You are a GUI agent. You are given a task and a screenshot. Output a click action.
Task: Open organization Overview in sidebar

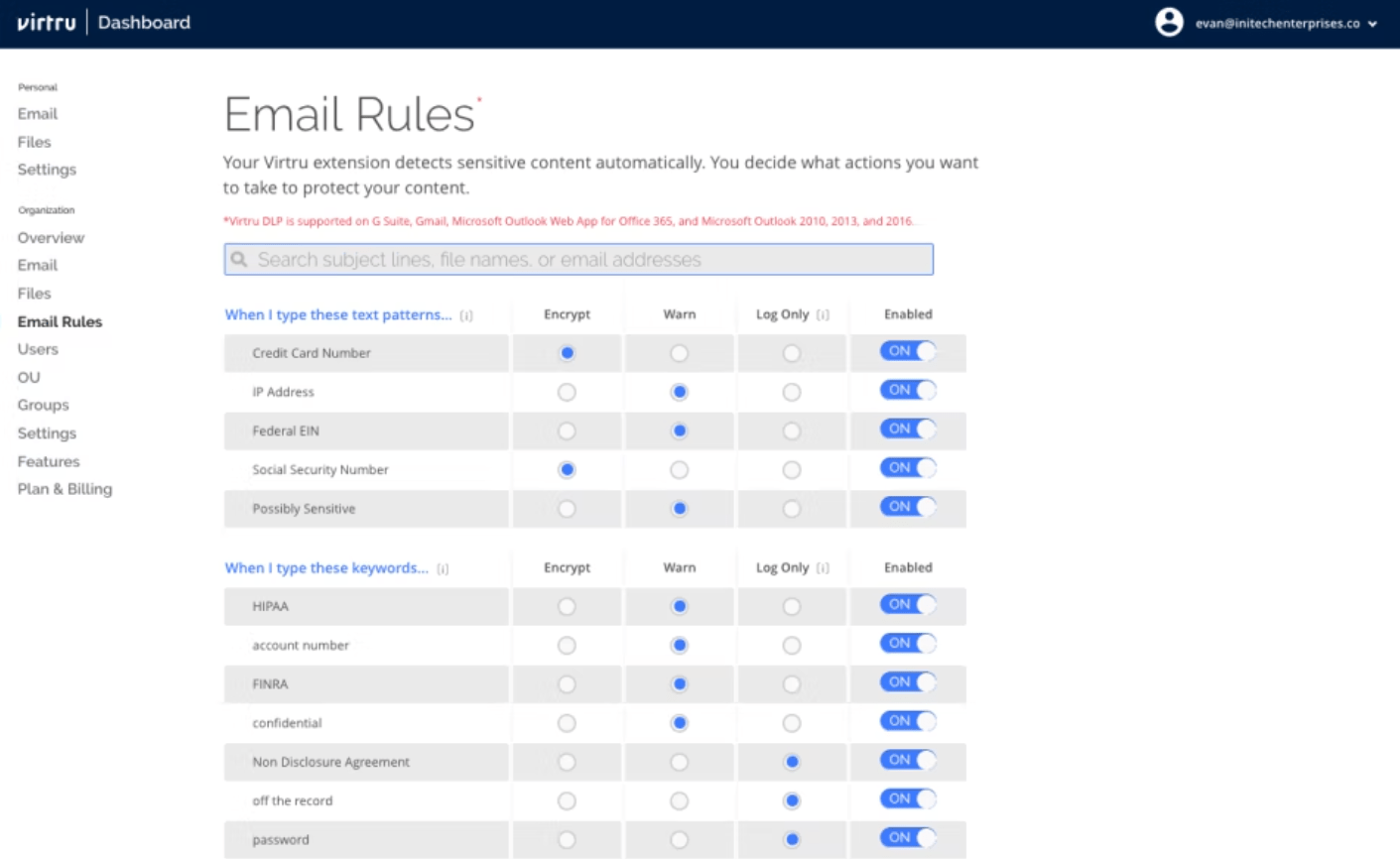tap(51, 238)
